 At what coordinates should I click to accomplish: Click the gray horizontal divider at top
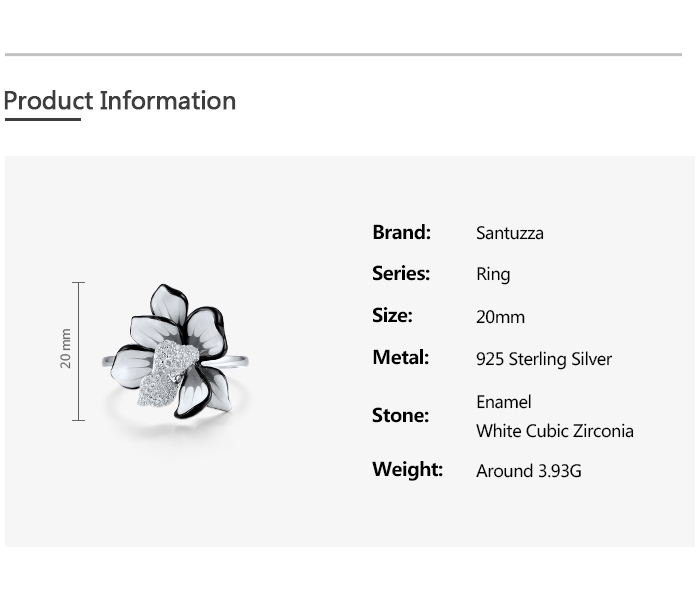(343, 54)
